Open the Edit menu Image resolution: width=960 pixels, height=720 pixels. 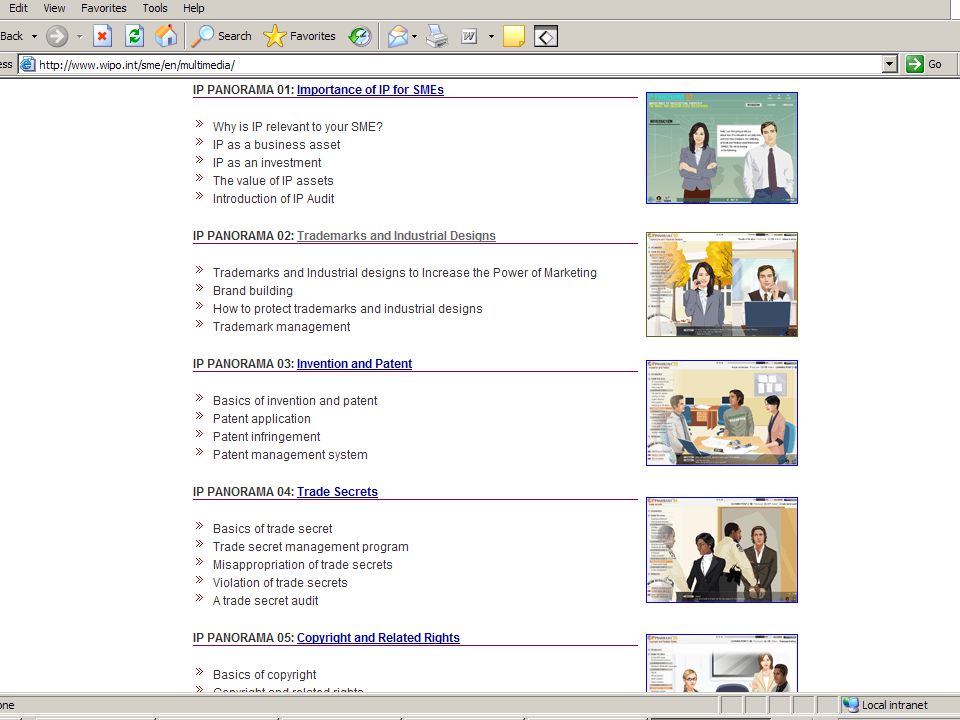tap(18, 8)
